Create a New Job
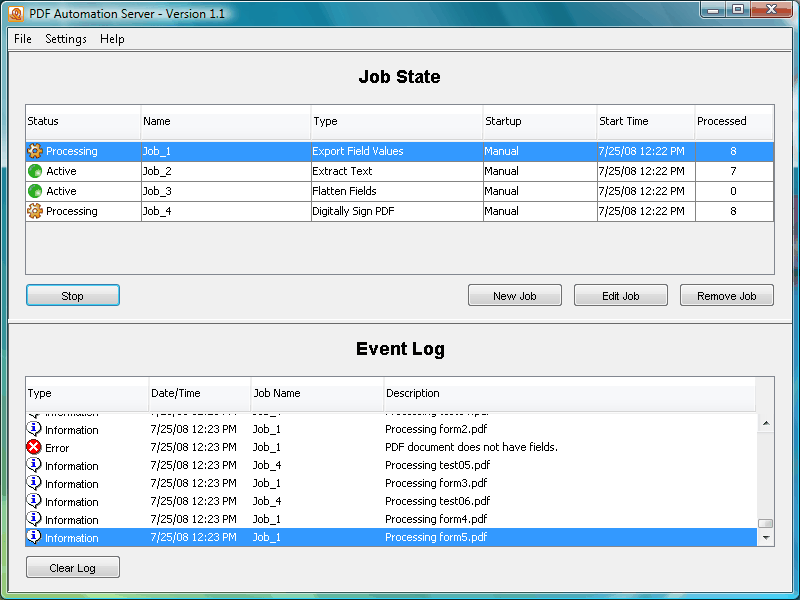 pyautogui.click(x=514, y=295)
